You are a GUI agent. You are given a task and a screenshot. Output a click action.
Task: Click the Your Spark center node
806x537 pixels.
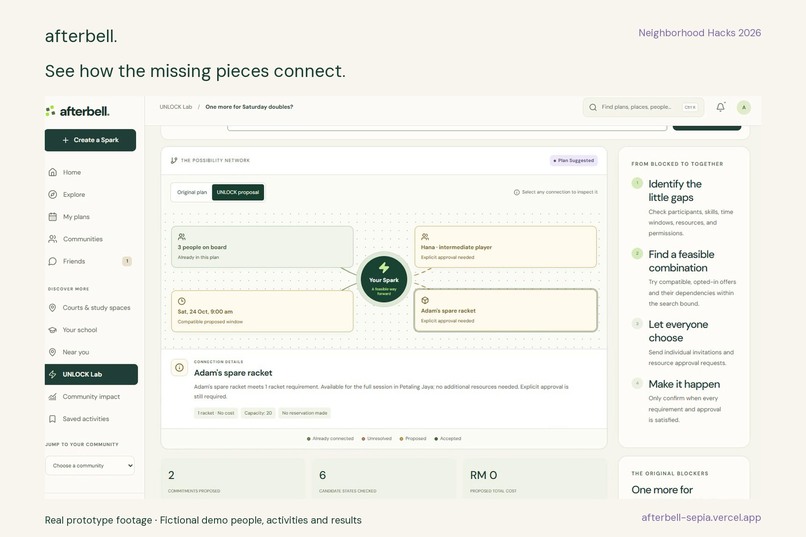[x=383, y=280]
